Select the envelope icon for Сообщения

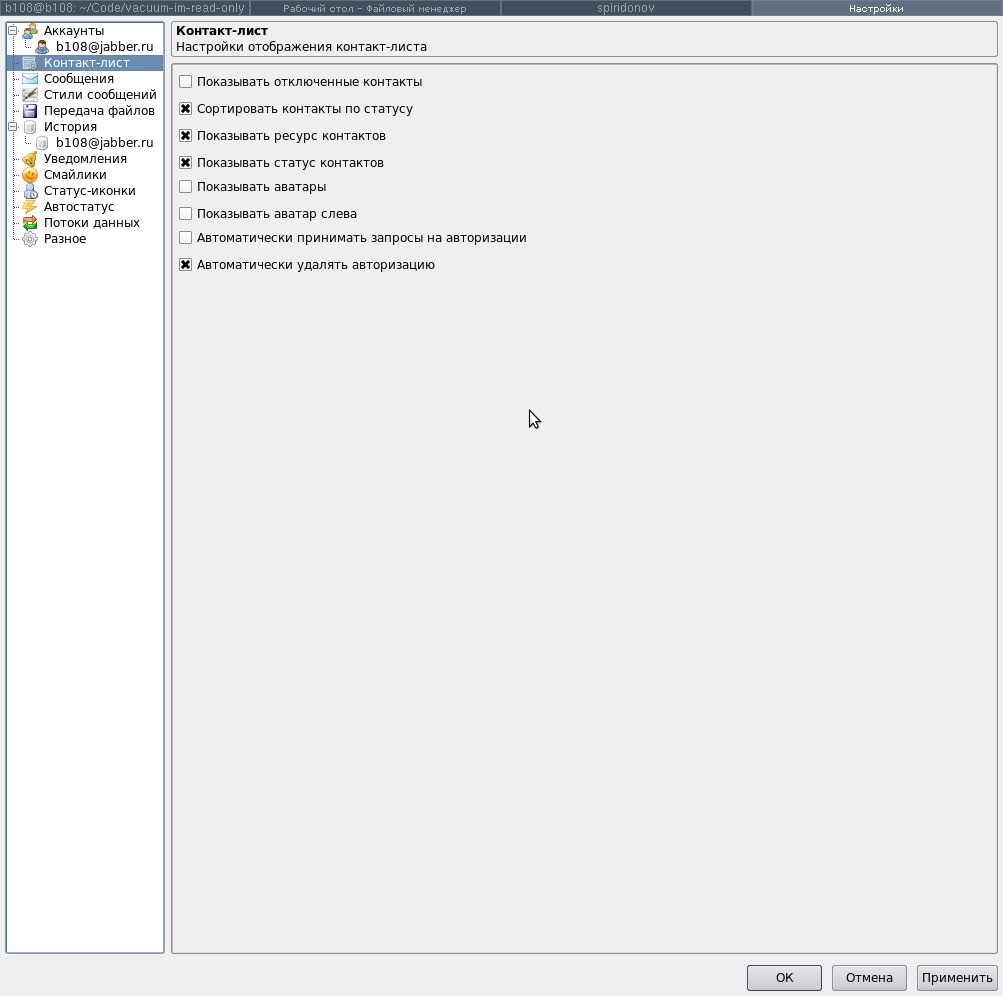click(x=30, y=79)
